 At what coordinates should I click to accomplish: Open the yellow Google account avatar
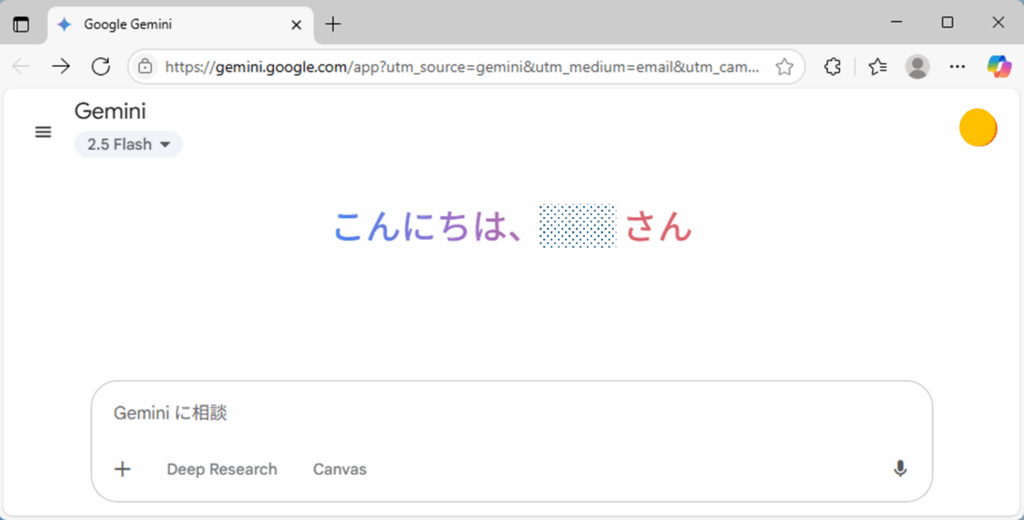[x=978, y=127]
